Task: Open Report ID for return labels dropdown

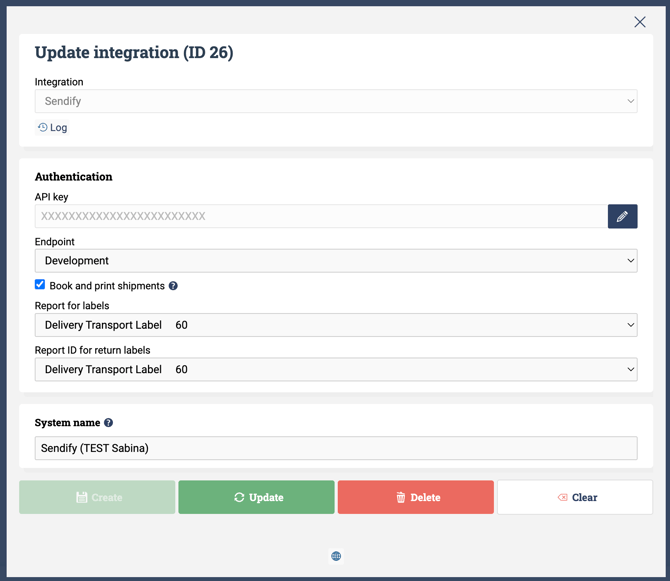Action: [x=336, y=370]
